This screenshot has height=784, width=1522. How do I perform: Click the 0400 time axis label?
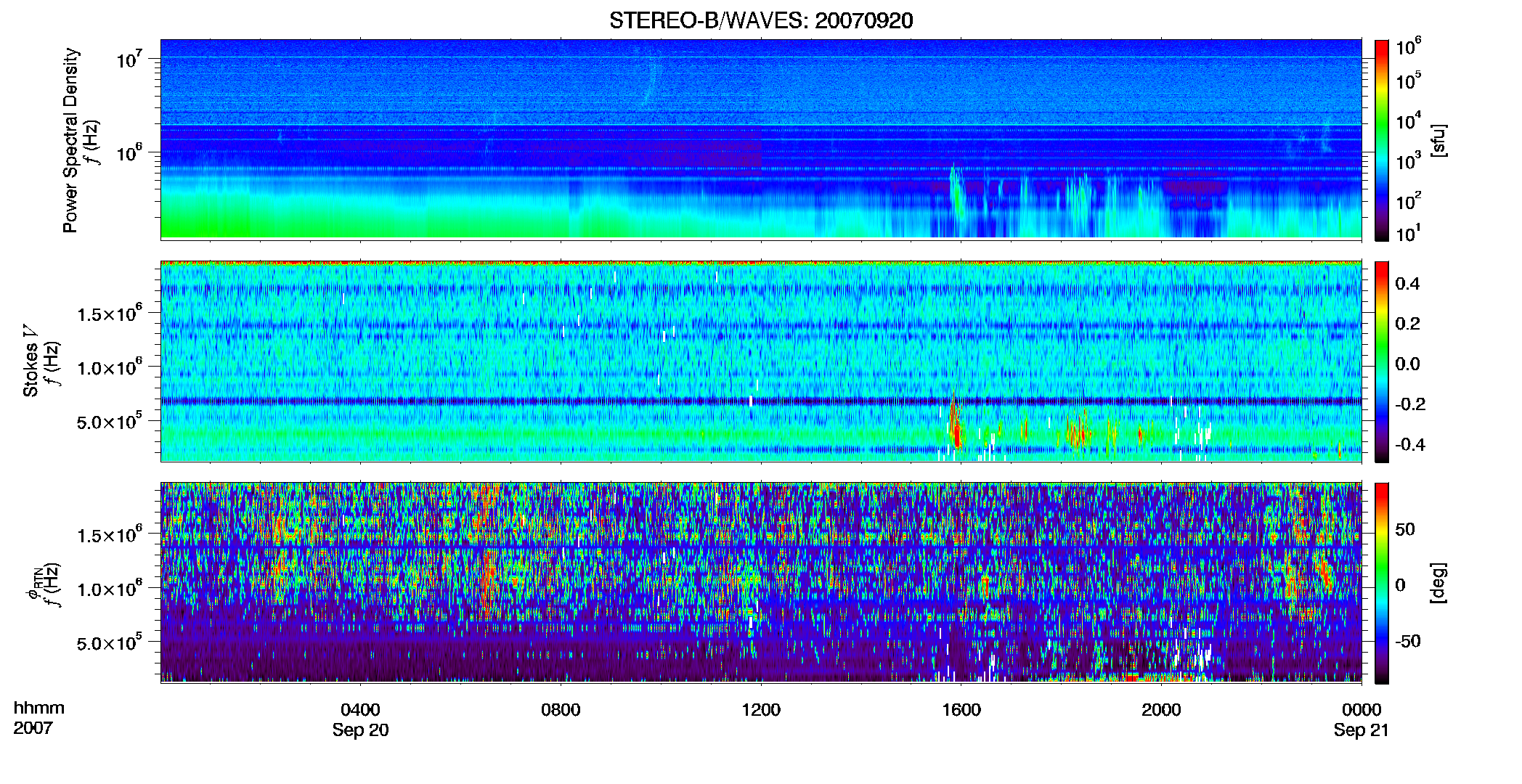pyautogui.click(x=360, y=709)
